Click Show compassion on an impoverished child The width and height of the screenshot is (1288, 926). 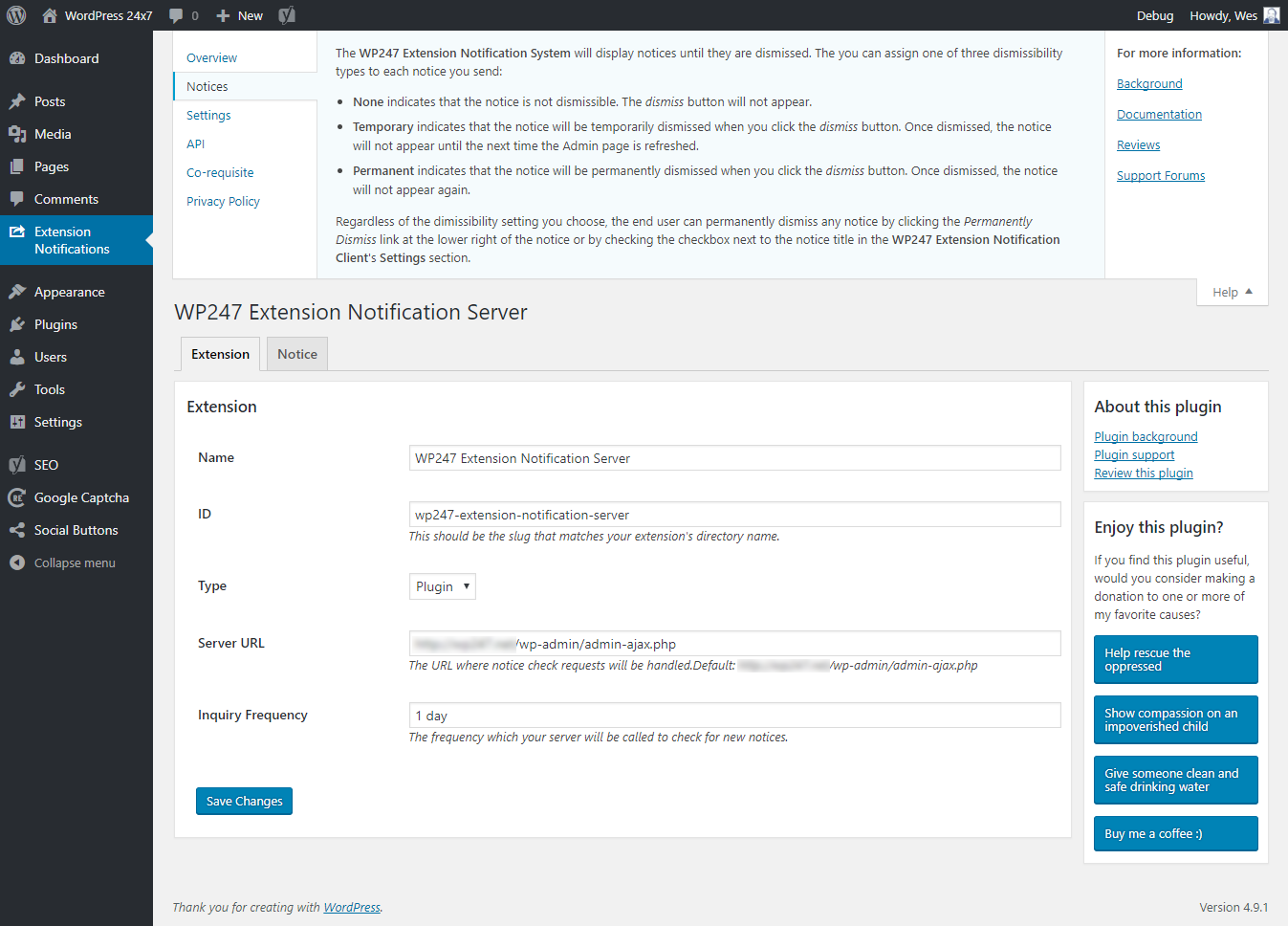pyautogui.click(x=1175, y=719)
